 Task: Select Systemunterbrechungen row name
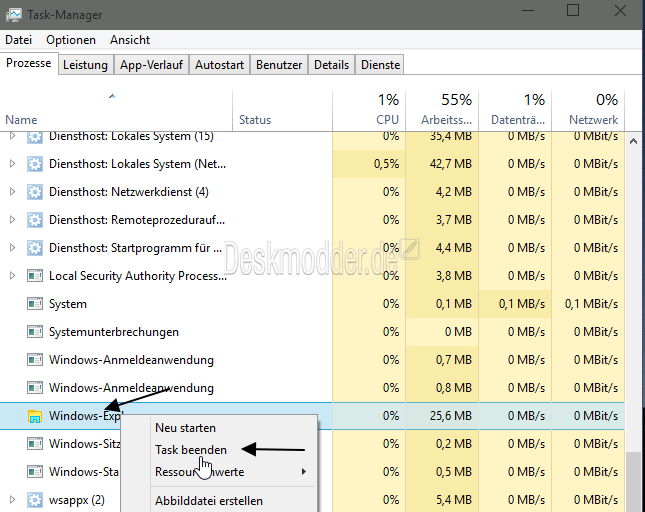pos(114,332)
